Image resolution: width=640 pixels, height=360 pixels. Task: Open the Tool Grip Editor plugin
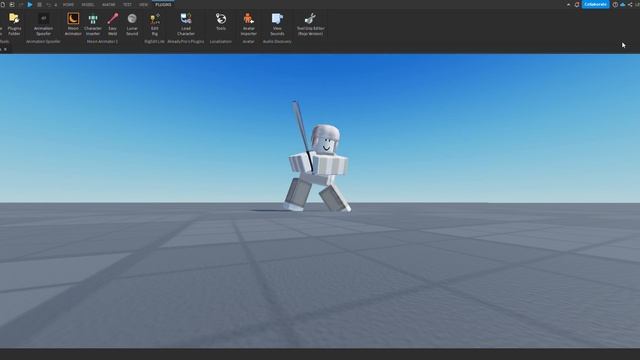310,24
